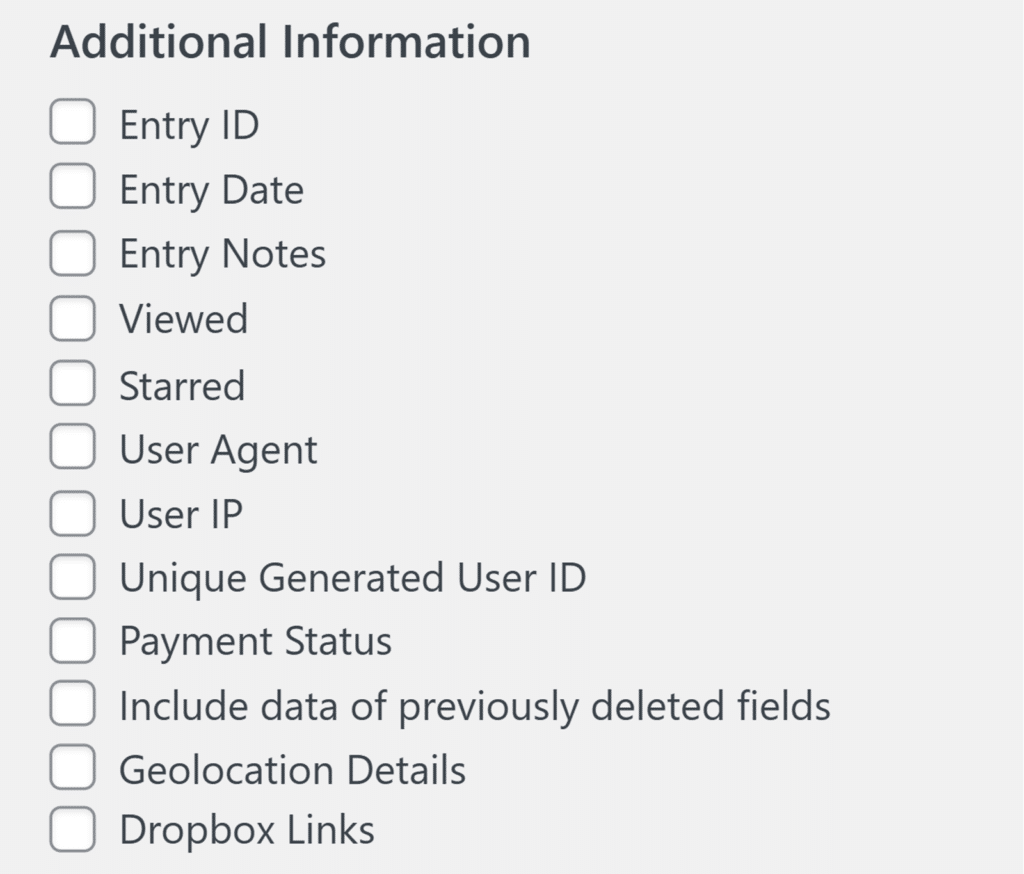This screenshot has width=1024, height=874.
Task: Check the Dropbox Links checkbox
Action: 73,830
